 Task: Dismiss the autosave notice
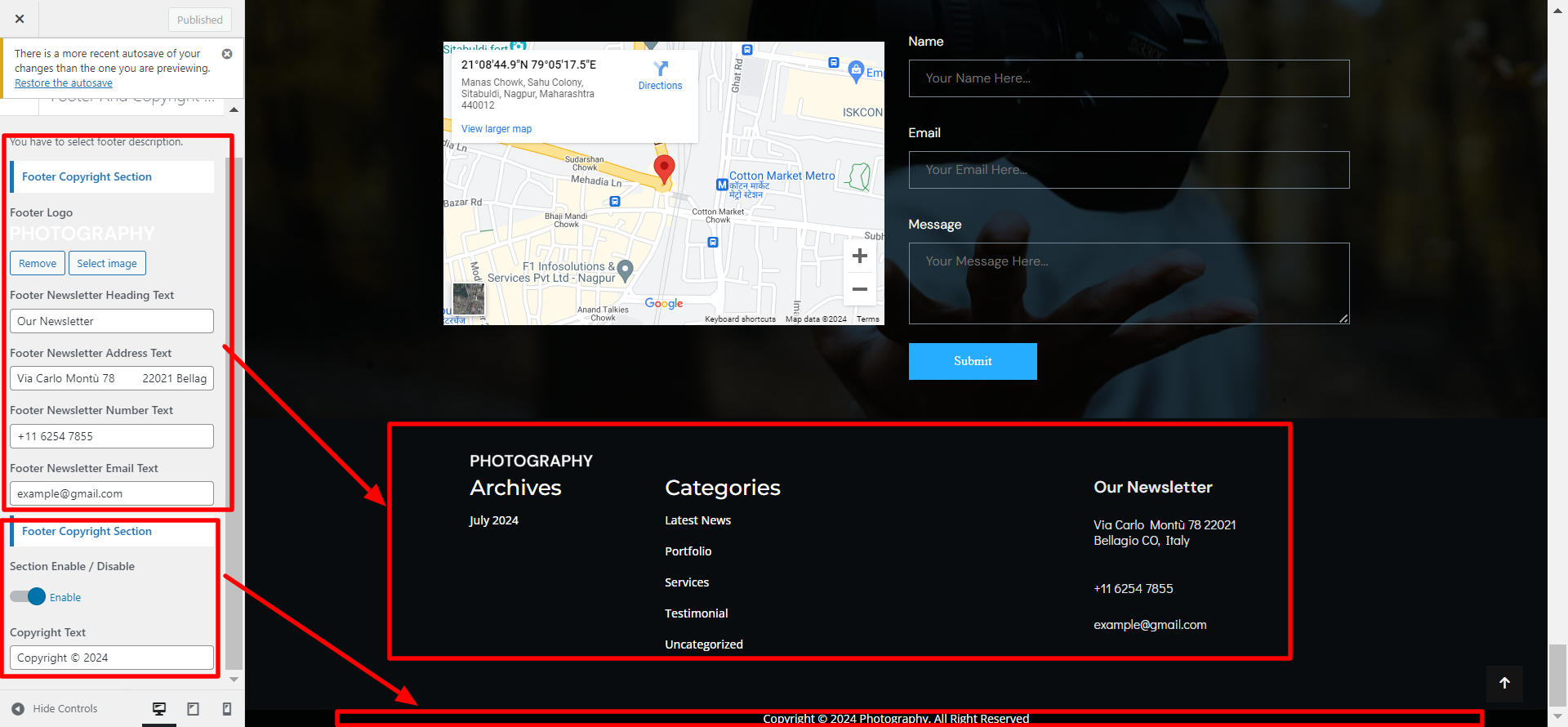[x=227, y=54]
